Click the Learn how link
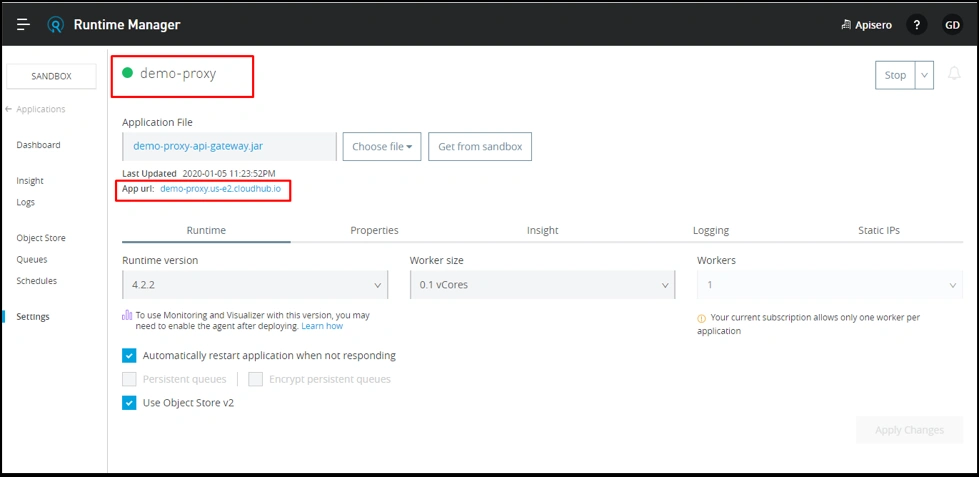Image resolution: width=979 pixels, height=477 pixels. click(322, 326)
